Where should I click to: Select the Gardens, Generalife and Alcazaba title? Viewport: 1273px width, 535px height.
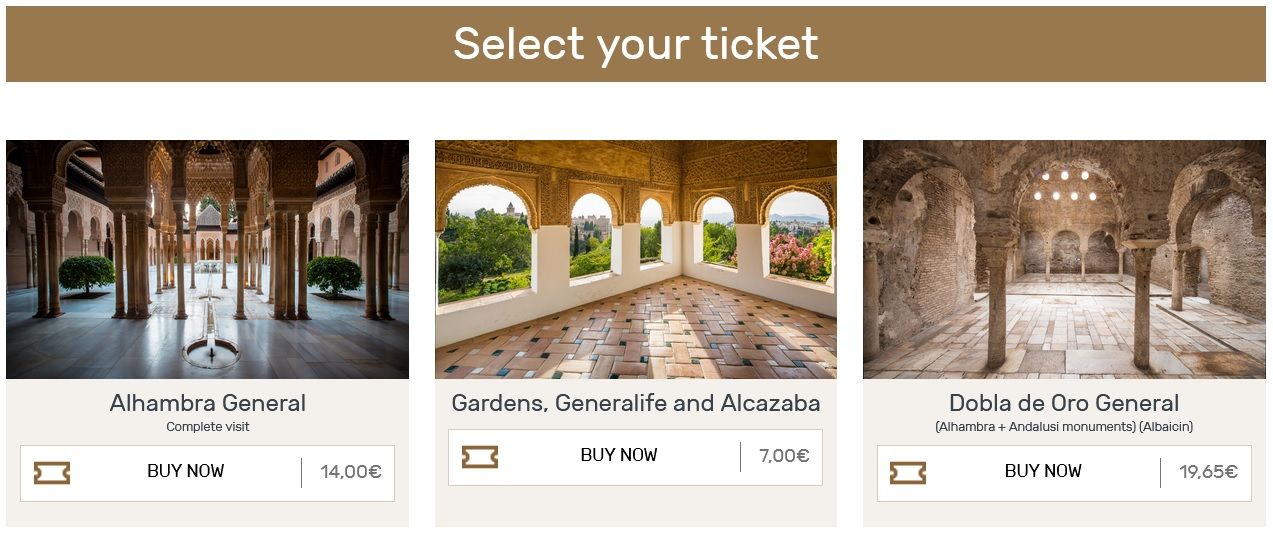pos(636,404)
